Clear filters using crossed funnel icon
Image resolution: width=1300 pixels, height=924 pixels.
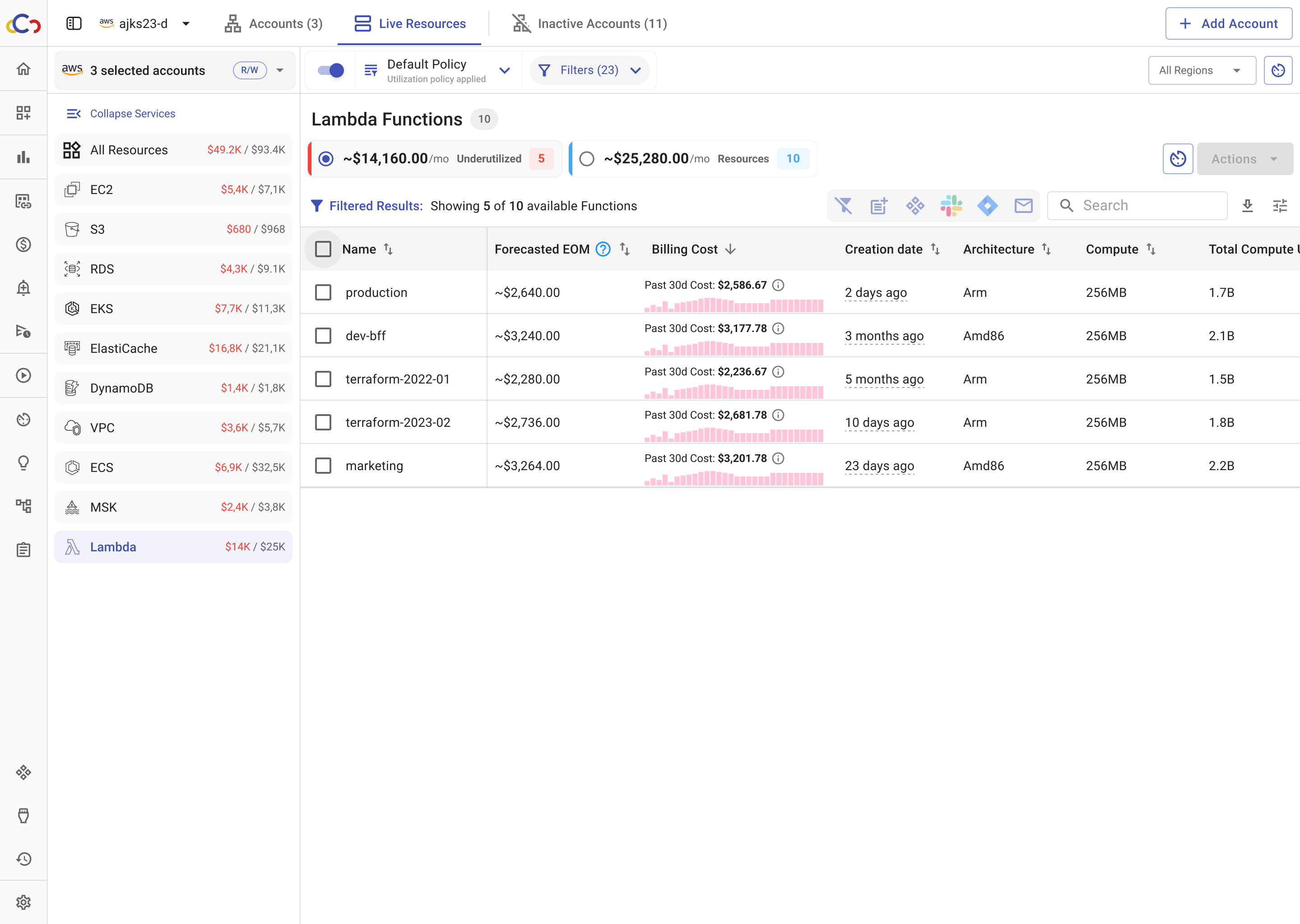tap(843, 205)
